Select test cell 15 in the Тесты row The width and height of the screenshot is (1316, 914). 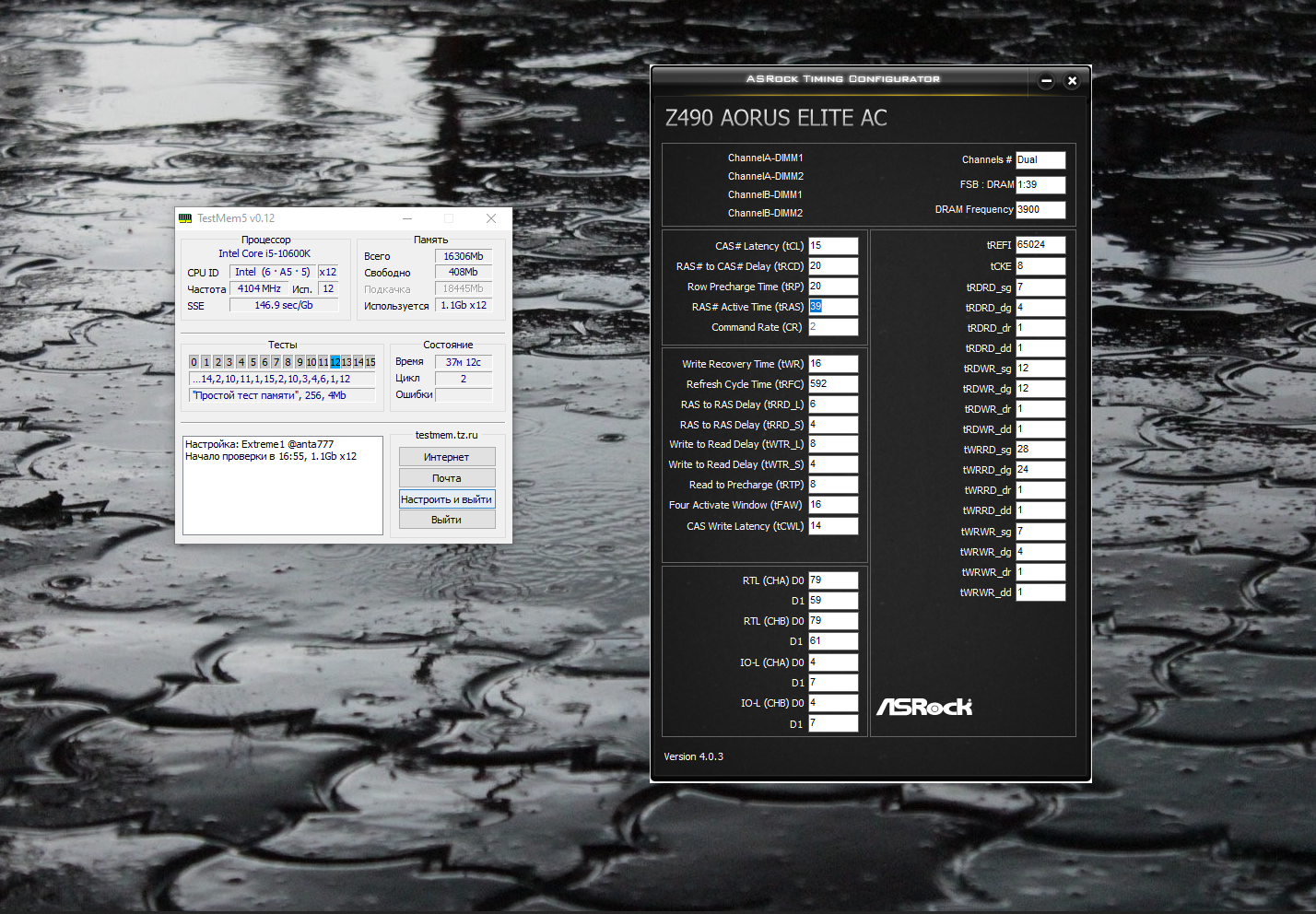[370, 362]
